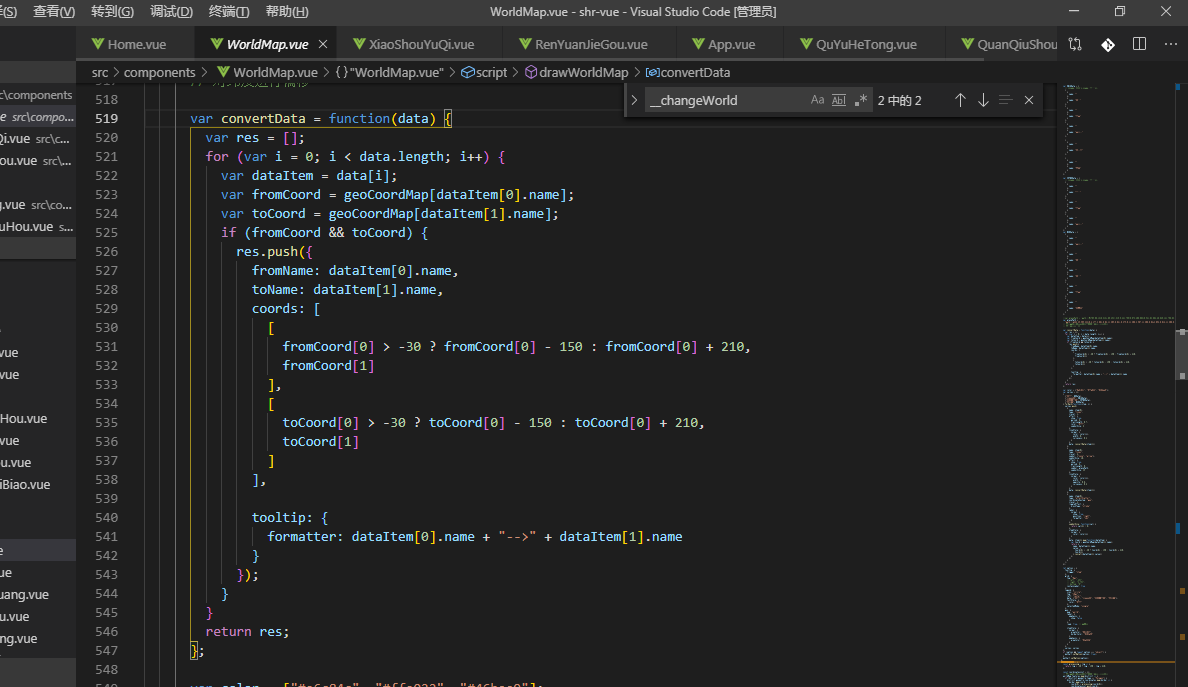Click the script cube icon in breadcrumb

pos(467,72)
